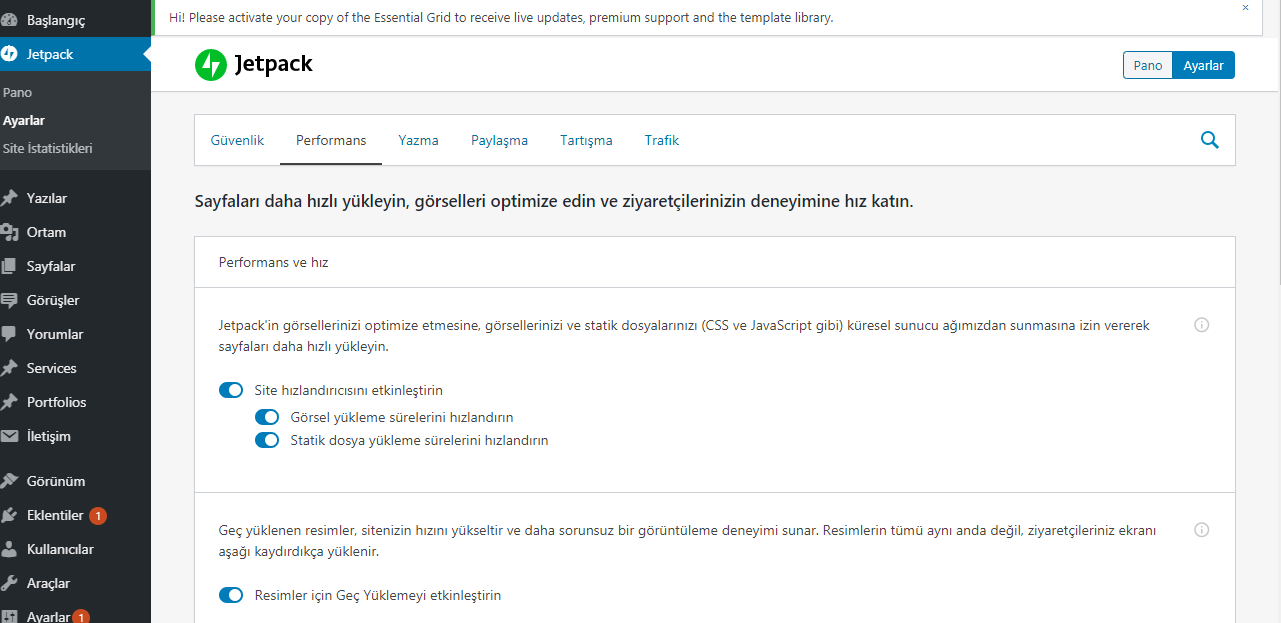Click the bottom Ayarlar settings icon in sidebar
The image size is (1281, 623).
(x=10, y=616)
